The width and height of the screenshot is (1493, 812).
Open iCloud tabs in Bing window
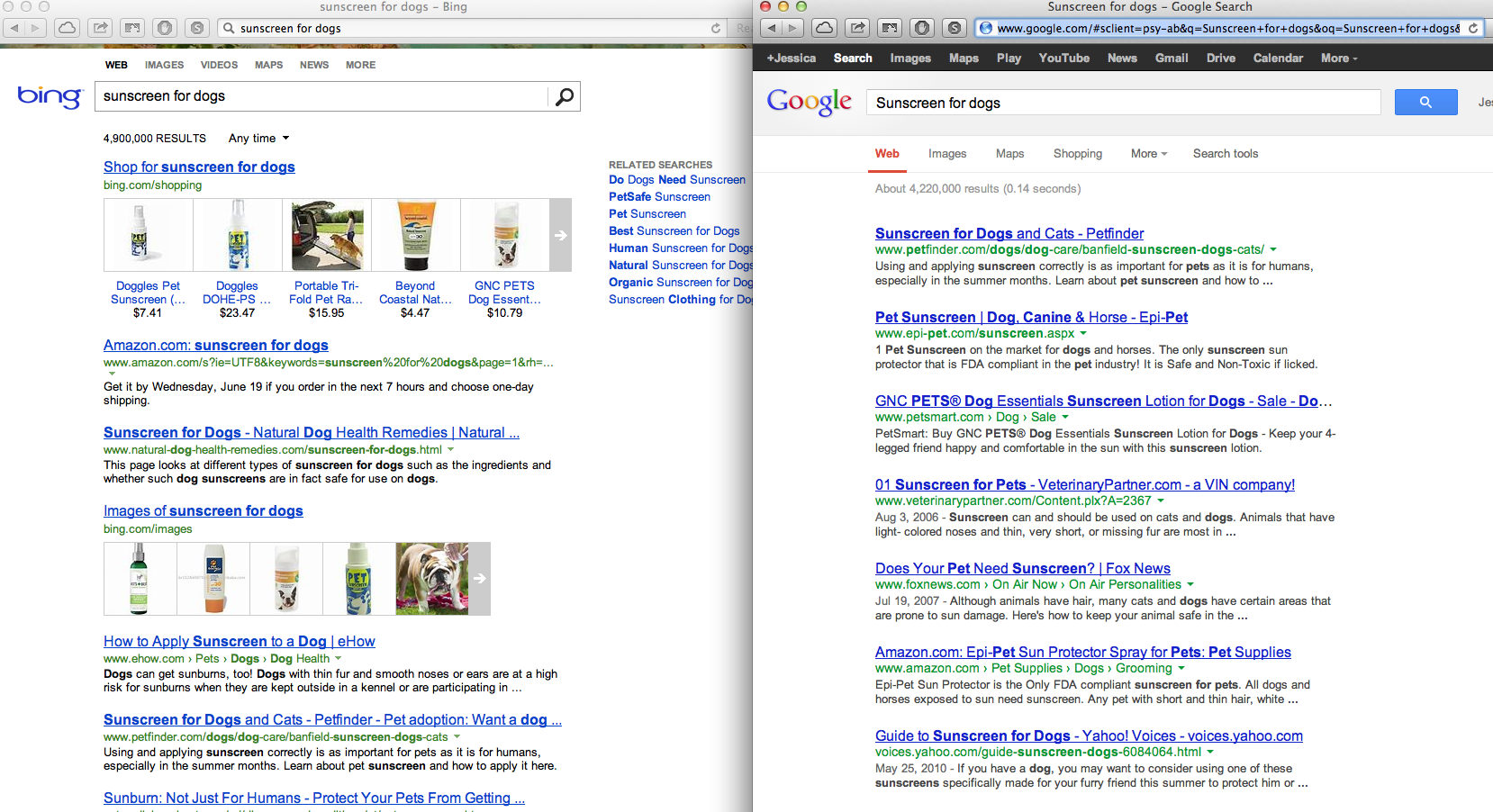67,28
